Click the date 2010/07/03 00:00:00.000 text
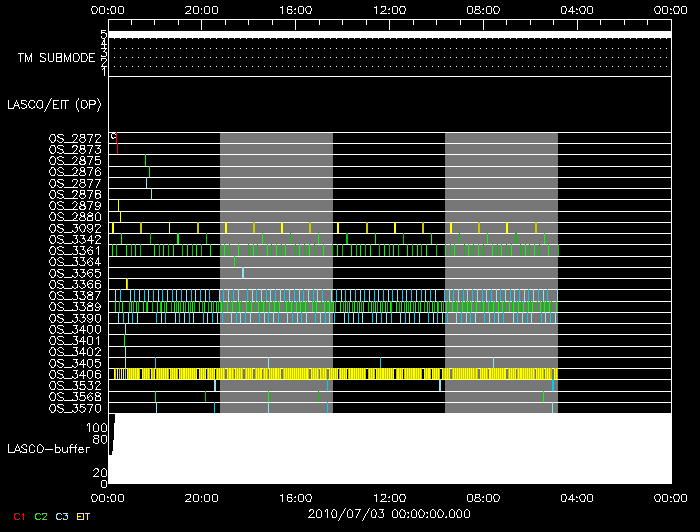 pos(389,514)
